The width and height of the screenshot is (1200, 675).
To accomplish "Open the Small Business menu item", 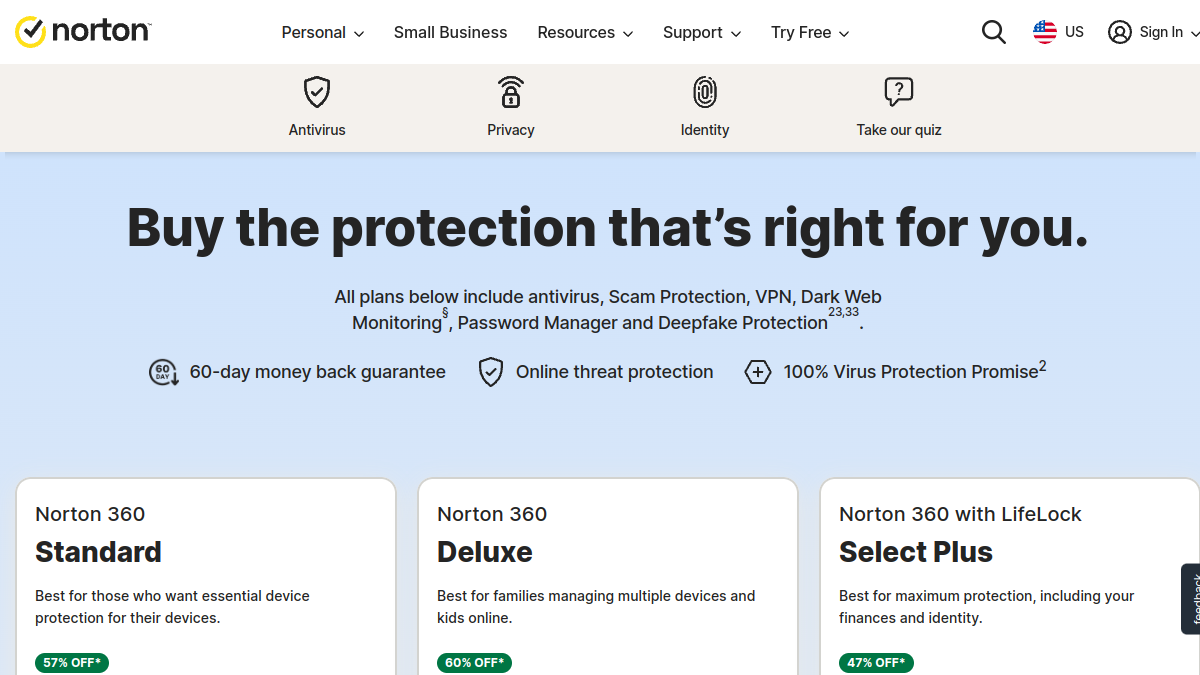I will coord(451,32).
